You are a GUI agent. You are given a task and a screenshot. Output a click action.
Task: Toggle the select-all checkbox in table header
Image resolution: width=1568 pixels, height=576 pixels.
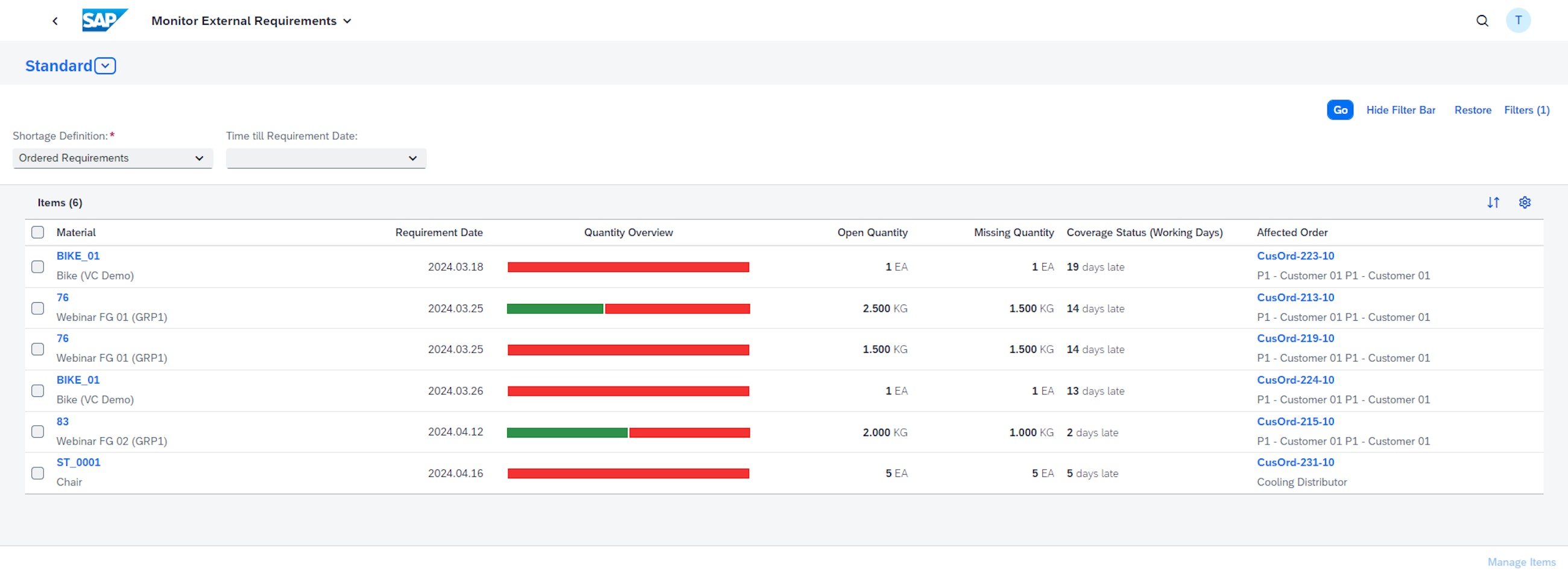tap(38, 233)
